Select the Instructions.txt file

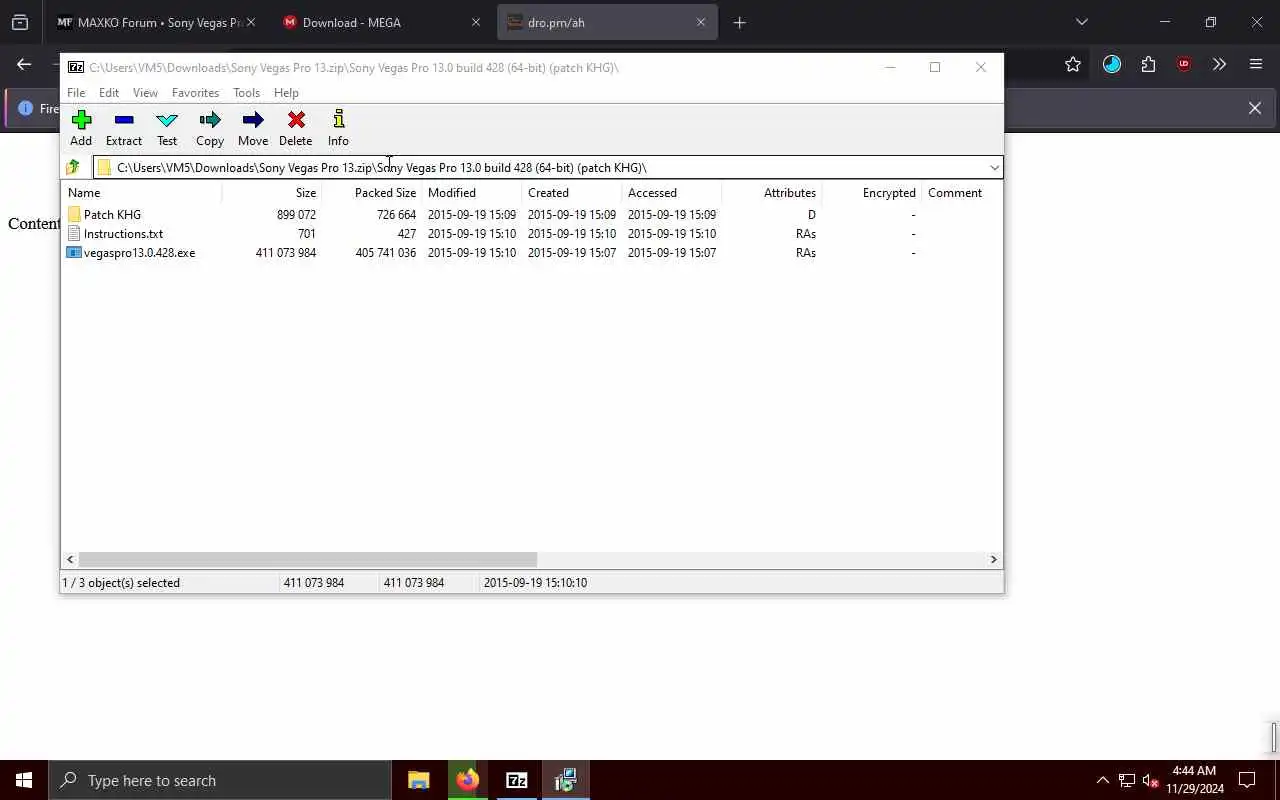coord(115,233)
